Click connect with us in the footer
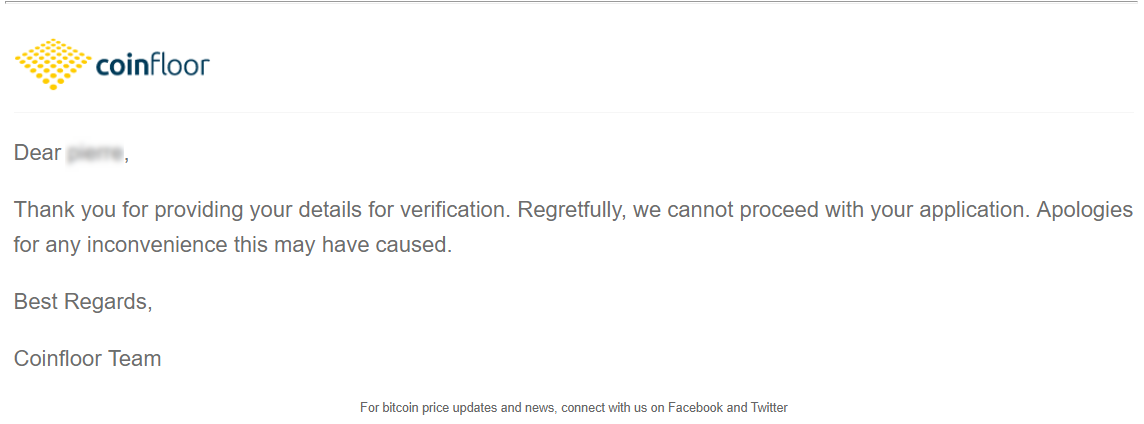The height and width of the screenshot is (424, 1144). 603,408
